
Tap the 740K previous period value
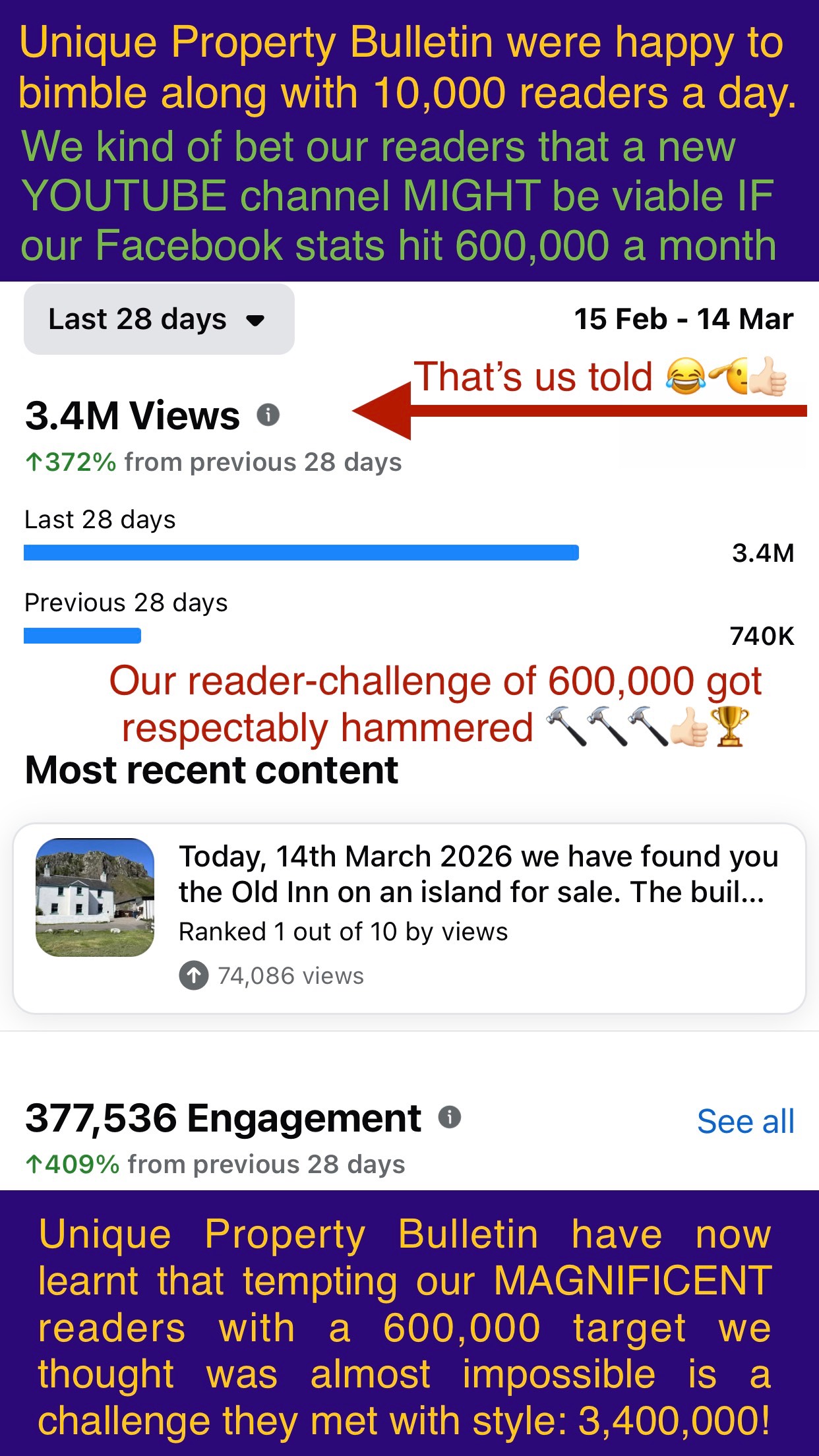point(762,636)
